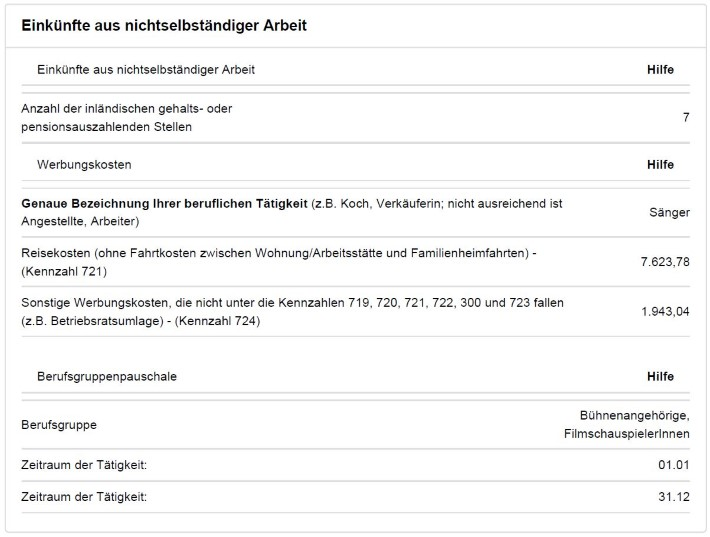
Task: Collapse the Werbungskosten section header
Action: pos(84,164)
